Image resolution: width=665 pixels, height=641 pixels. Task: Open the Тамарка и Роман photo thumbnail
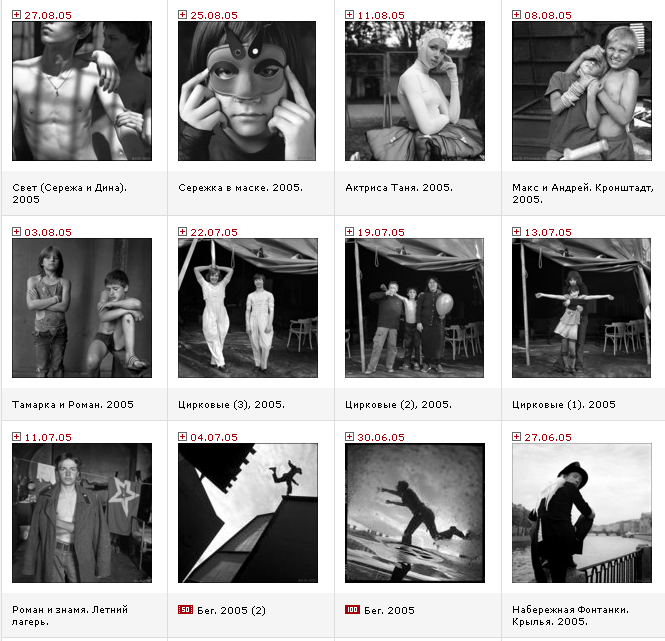tap(82, 308)
